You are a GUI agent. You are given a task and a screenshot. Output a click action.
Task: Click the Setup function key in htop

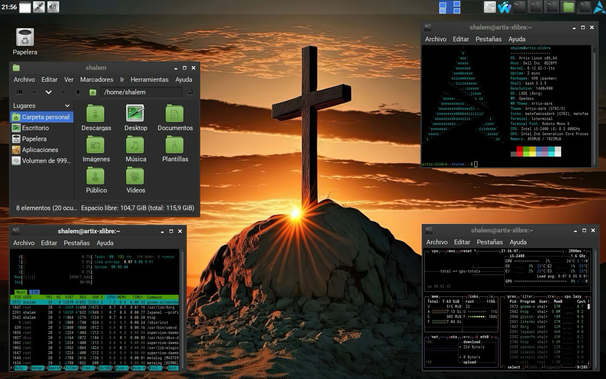37,368
